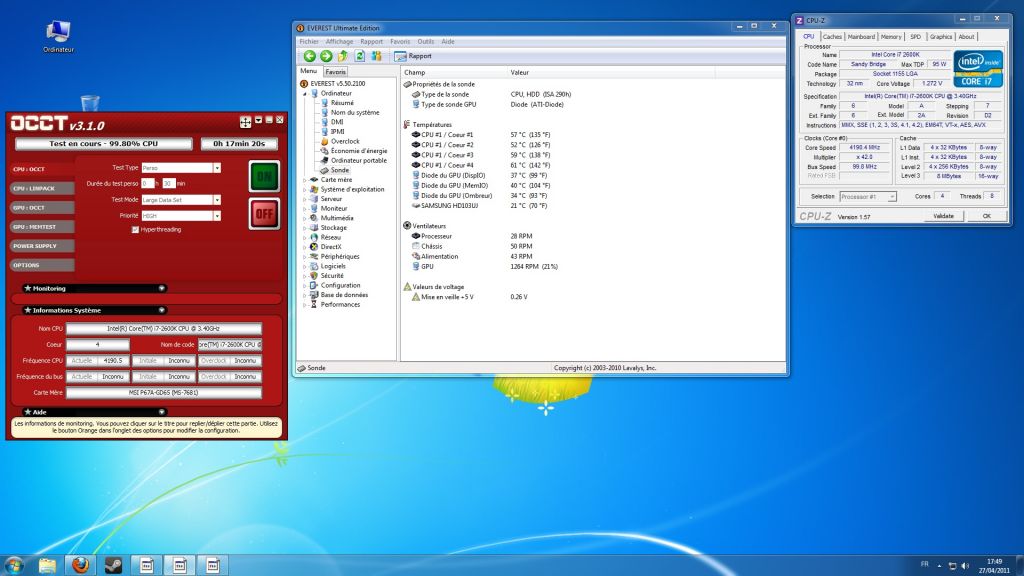This screenshot has width=1024, height=576.
Task: Open the Priorité dropdown in OCCT
Action: 217,216
